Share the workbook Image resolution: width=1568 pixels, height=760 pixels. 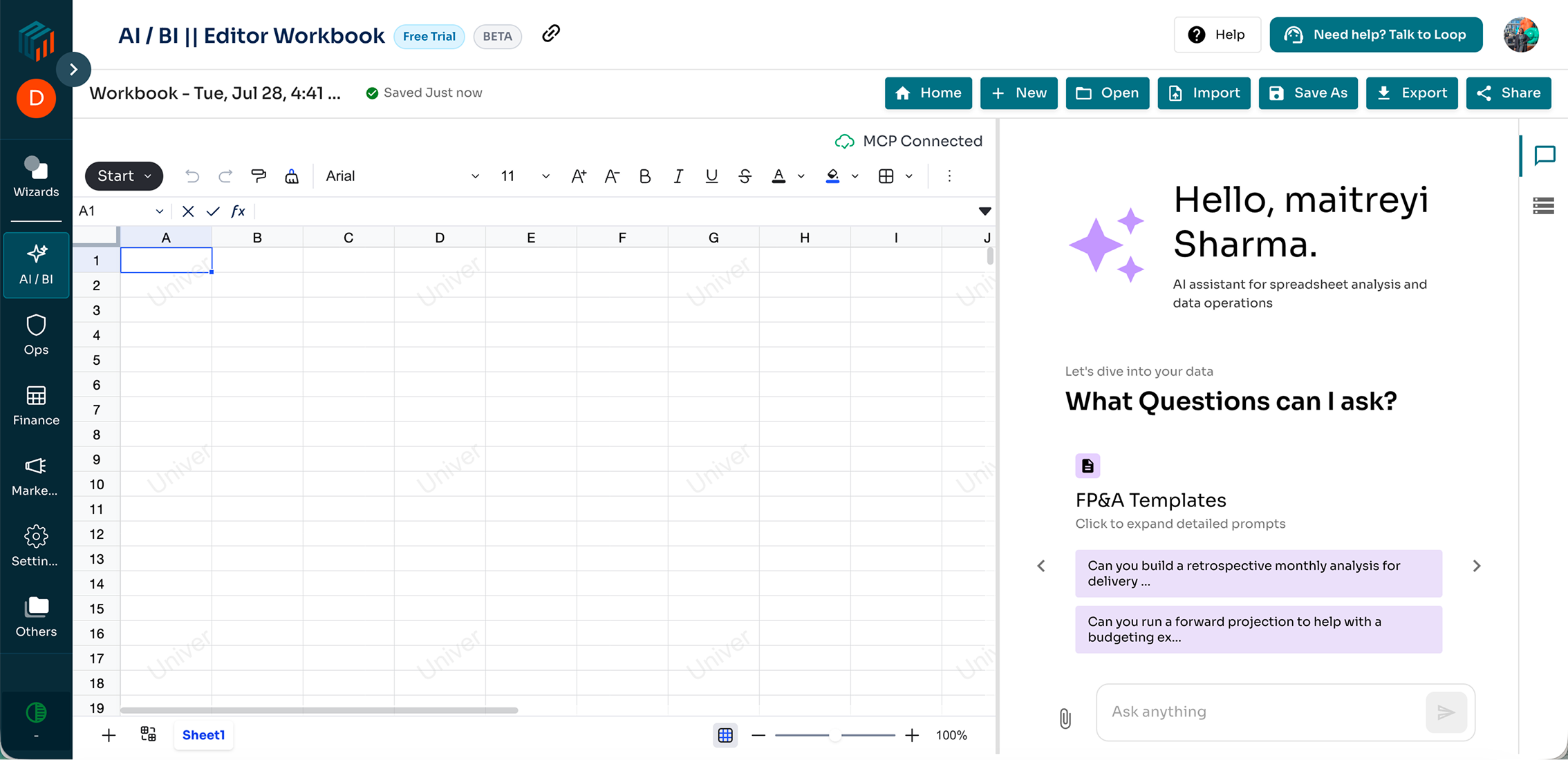tap(1509, 93)
